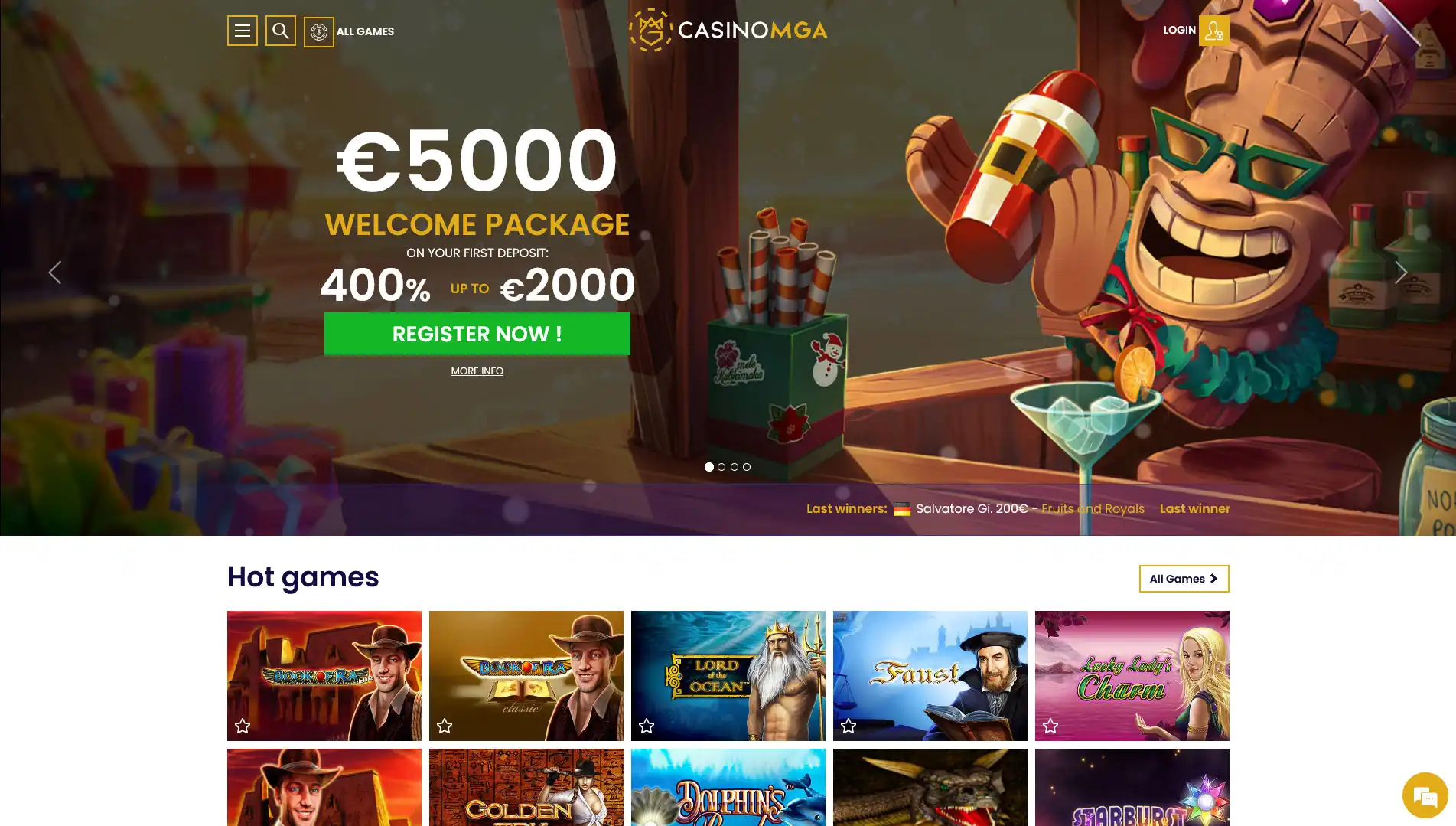The height and width of the screenshot is (826, 1456).
Task: Click the search magnifier icon
Action: tap(280, 31)
